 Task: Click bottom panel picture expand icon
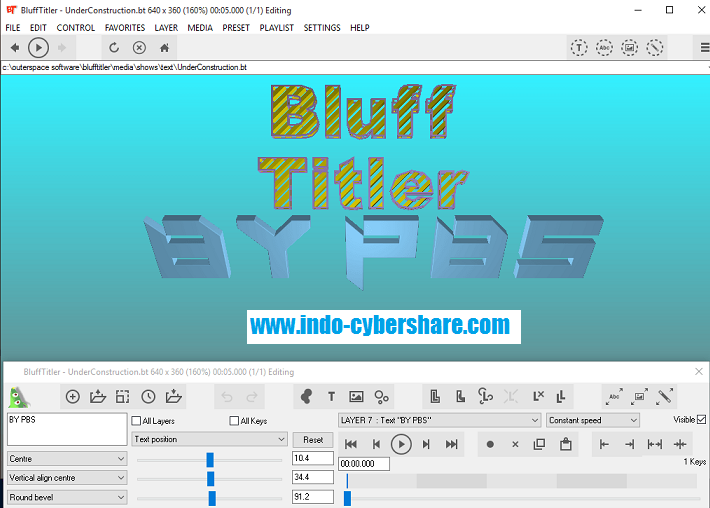[x=639, y=396]
